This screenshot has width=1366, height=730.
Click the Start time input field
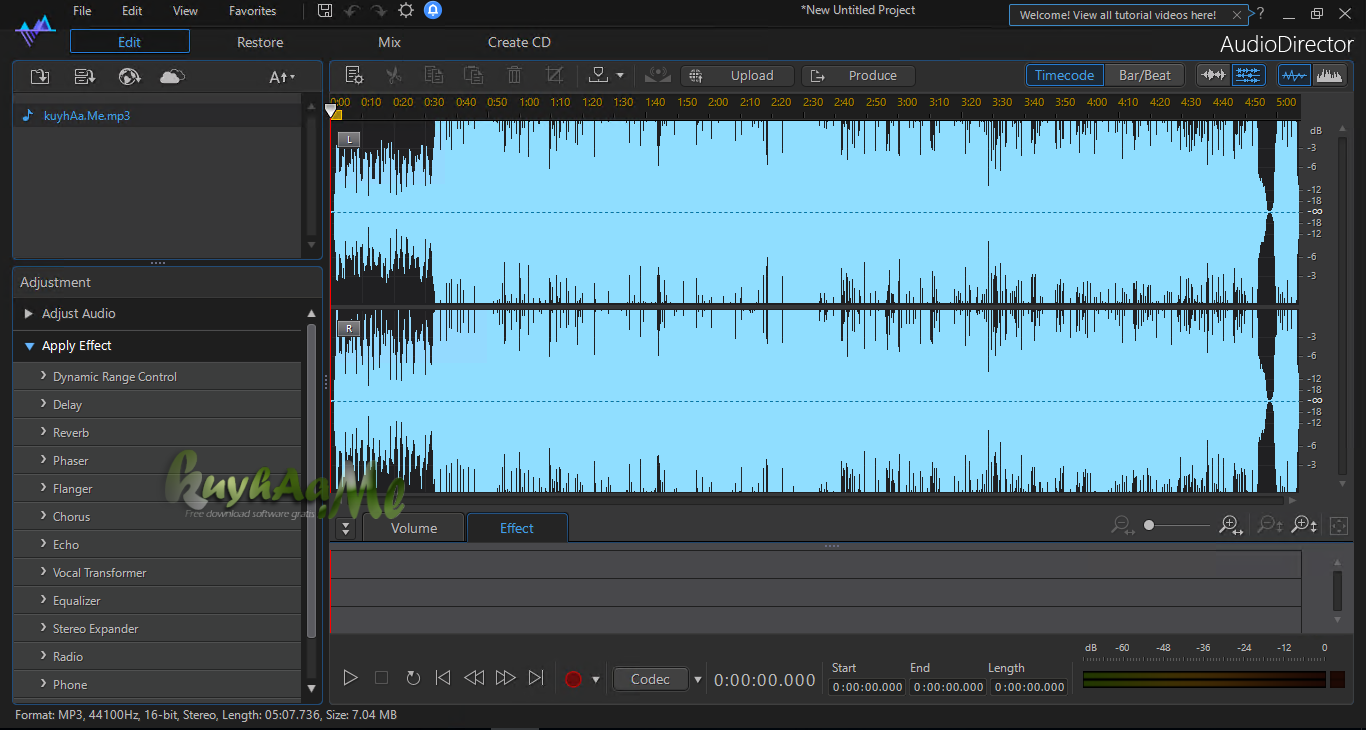point(867,687)
